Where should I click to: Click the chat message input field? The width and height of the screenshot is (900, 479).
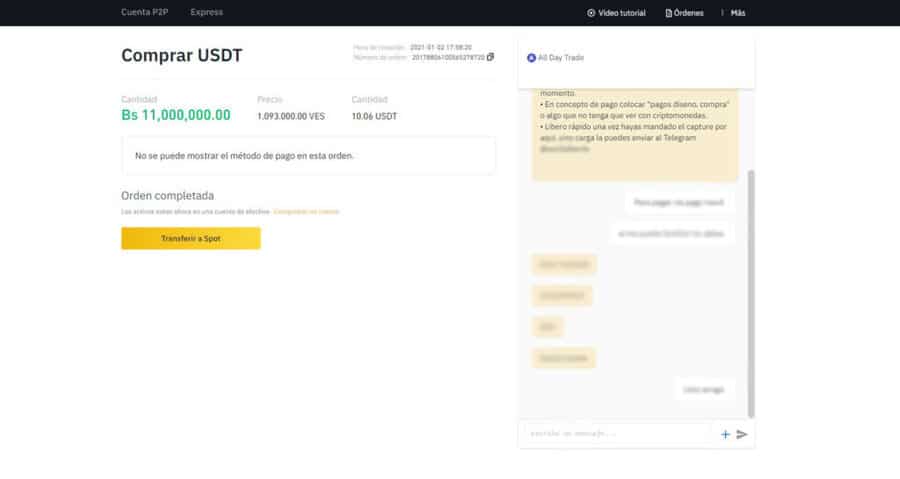tap(615, 434)
